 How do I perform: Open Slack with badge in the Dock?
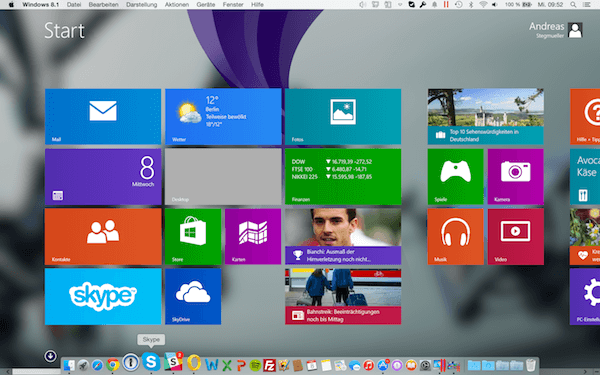coord(173,361)
